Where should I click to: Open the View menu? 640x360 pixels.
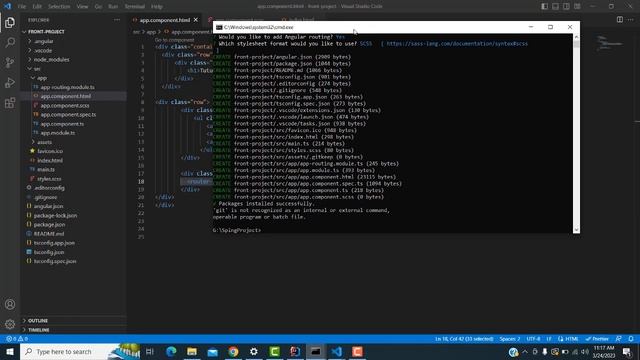tap(82, 7)
